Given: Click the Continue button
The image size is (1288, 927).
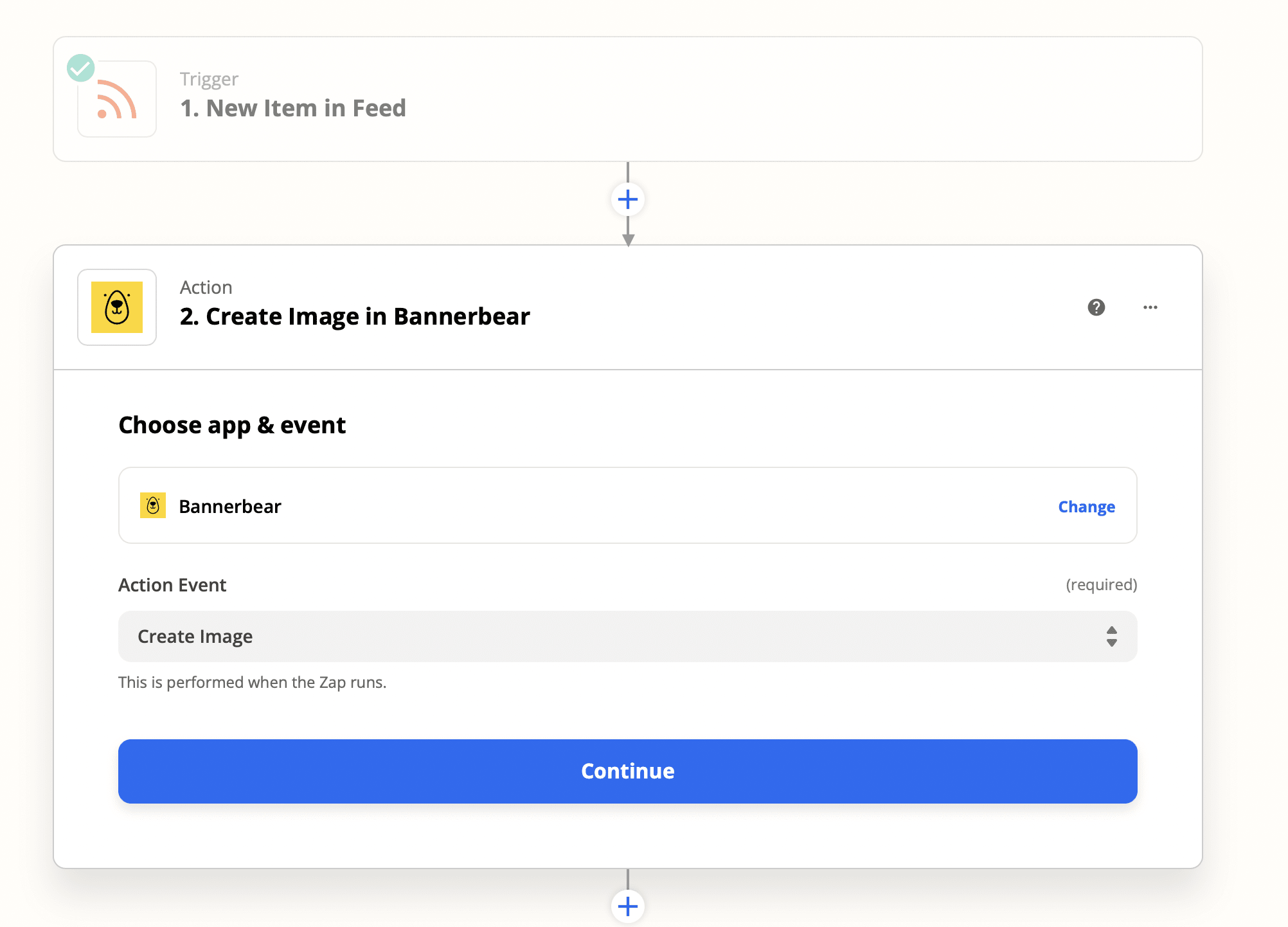Looking at the screenshot, I should [x=628, y=771].
